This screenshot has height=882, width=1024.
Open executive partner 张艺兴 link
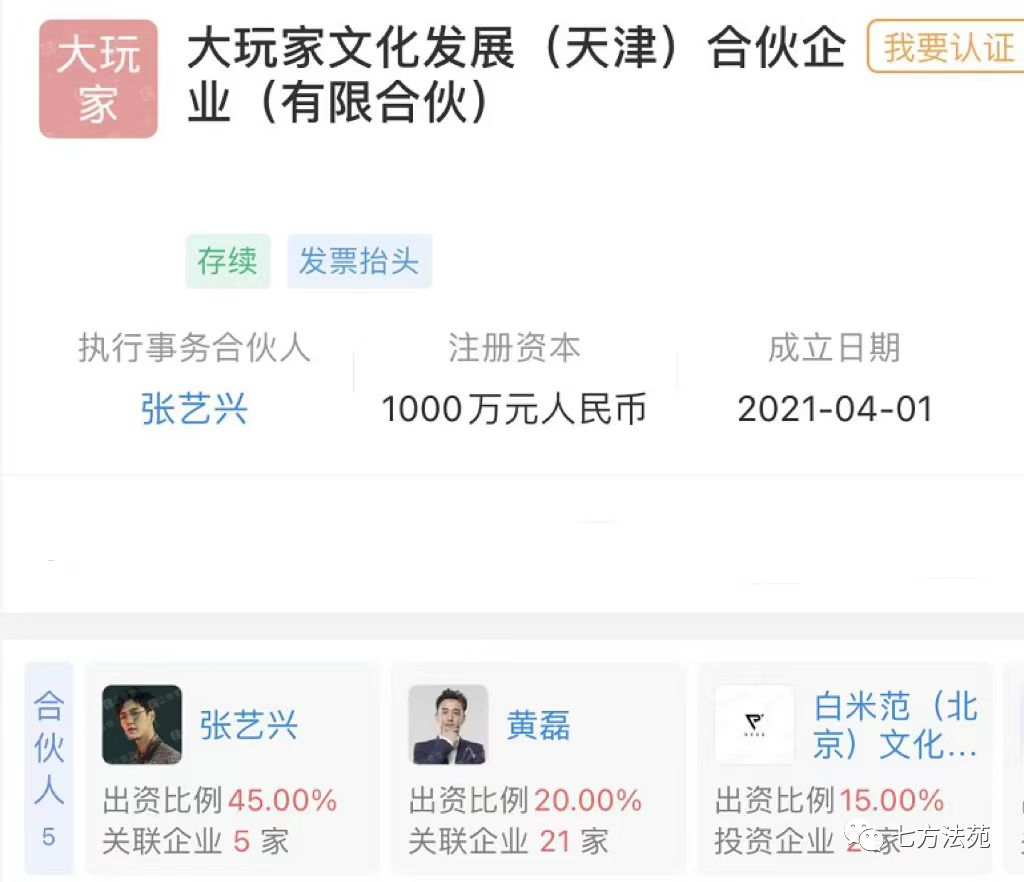click(x=194, y=409)
